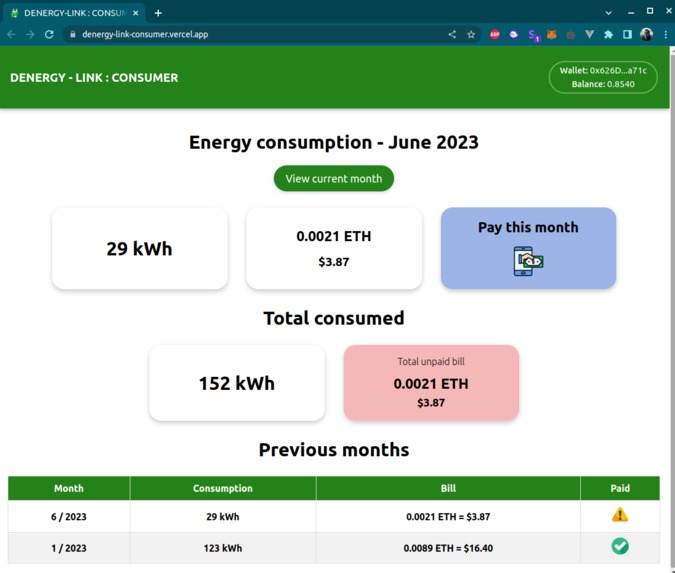Click the phone payment icon
Screen dimensions: 675x573
pyautogui.click(x=528, y=261)
